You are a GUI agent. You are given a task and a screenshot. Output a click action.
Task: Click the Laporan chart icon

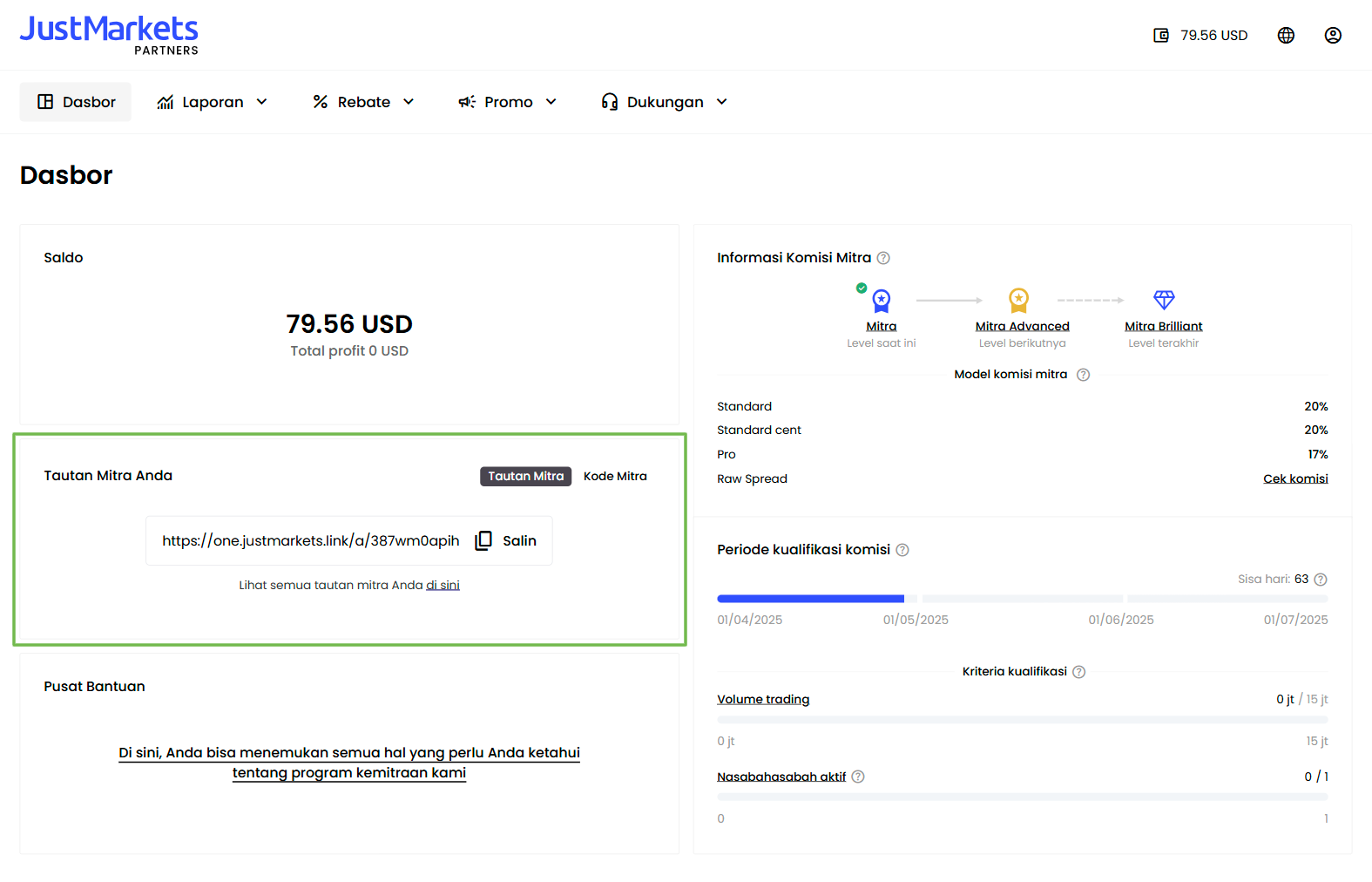click(166, 102)
